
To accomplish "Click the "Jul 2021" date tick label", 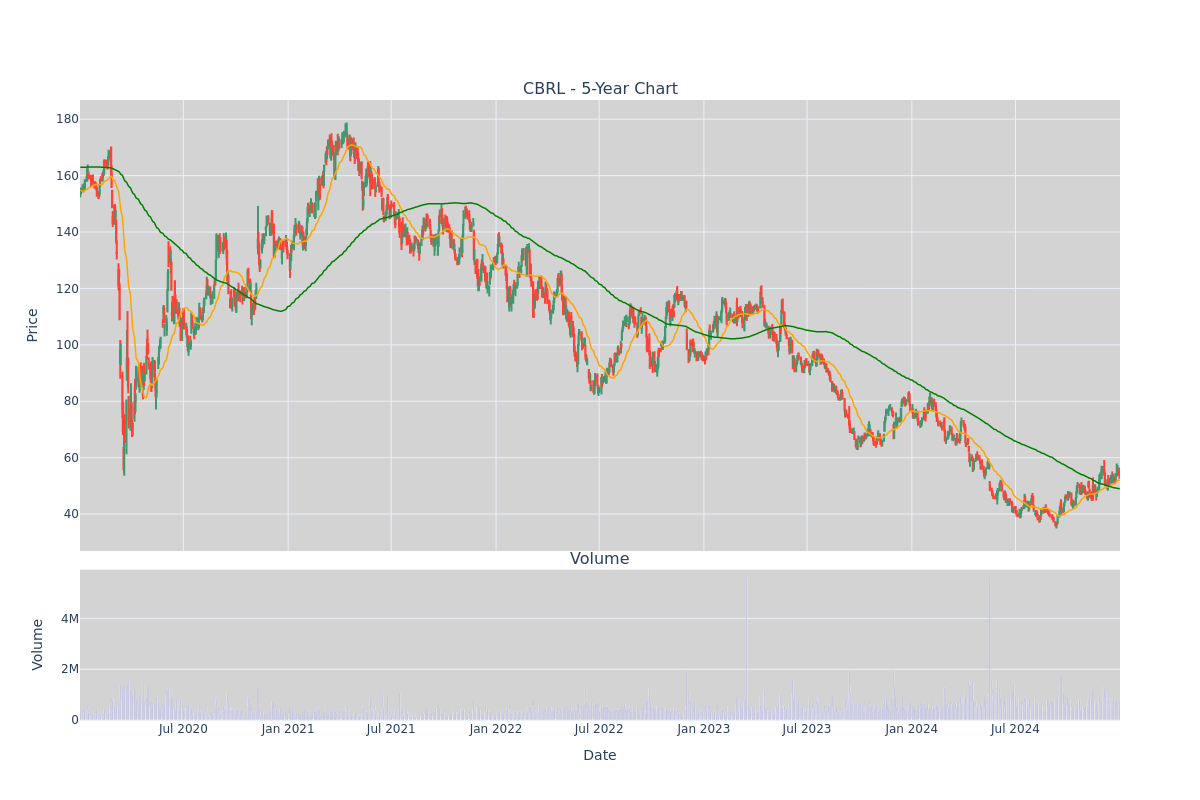I will pyautogui.click(x=391, y=729).
